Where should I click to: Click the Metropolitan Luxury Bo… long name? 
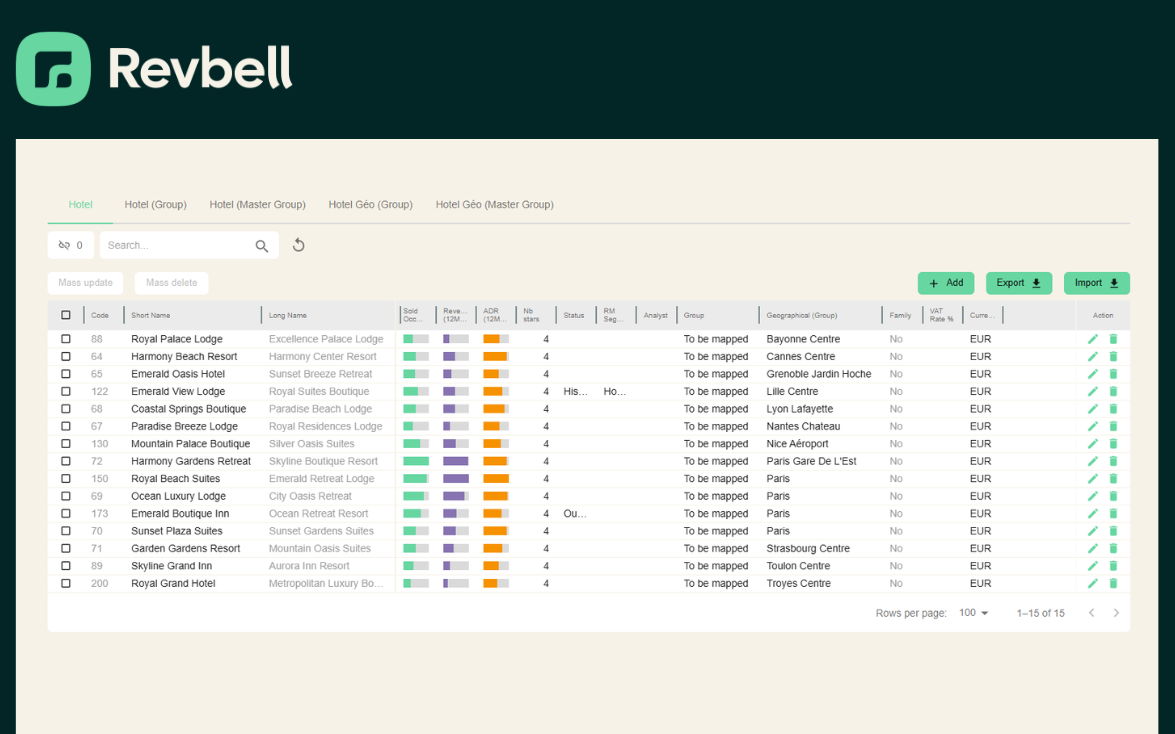pos(326,583)
